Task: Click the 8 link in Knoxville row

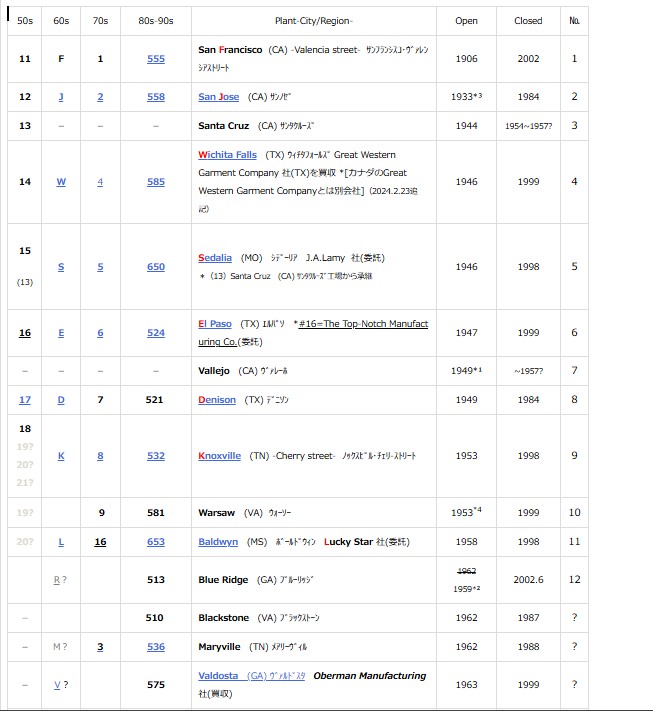Action: coord(100,456)
